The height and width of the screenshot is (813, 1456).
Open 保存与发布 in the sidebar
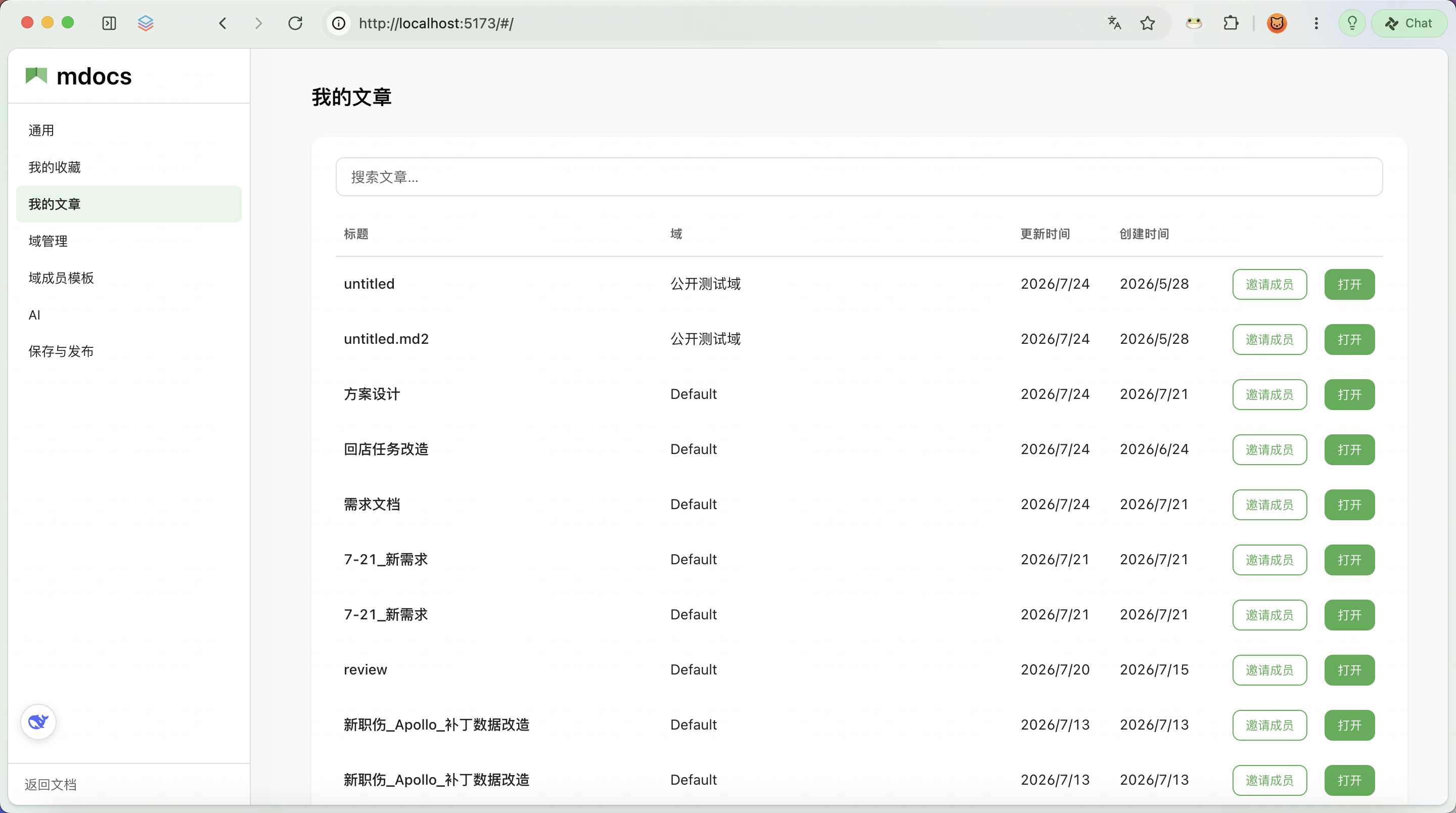tap(129, 352)
